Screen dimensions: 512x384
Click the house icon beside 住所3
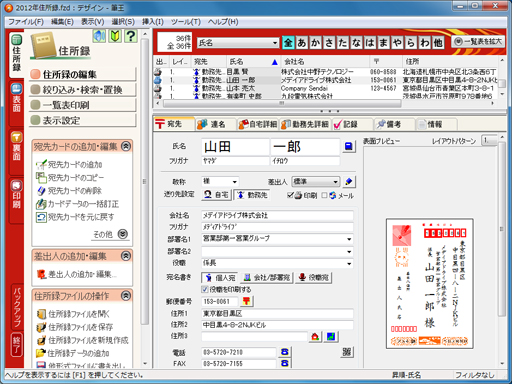(315, 337)
